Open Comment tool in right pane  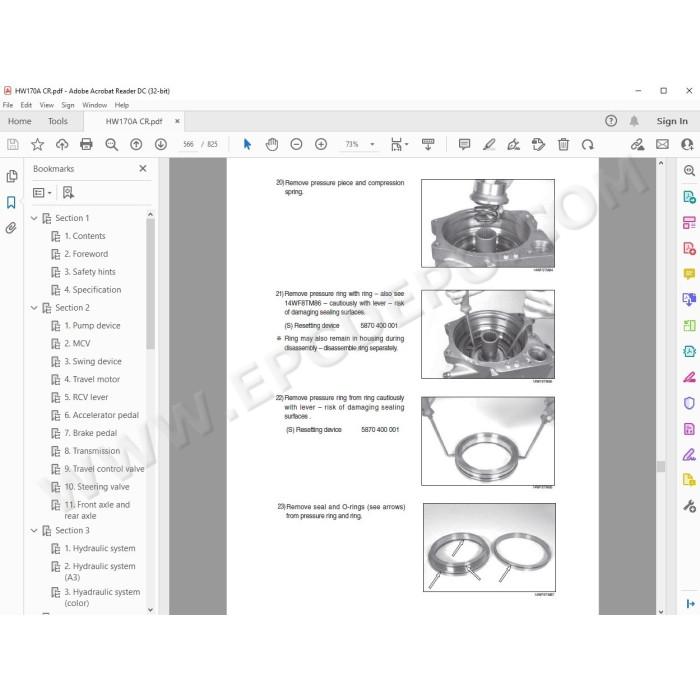tap(689, 274)
